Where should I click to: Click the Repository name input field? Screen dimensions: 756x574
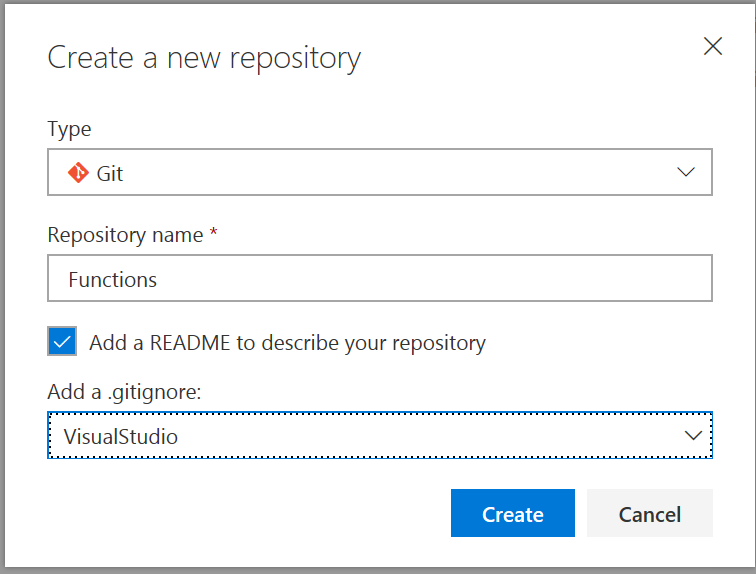(380, 279)
